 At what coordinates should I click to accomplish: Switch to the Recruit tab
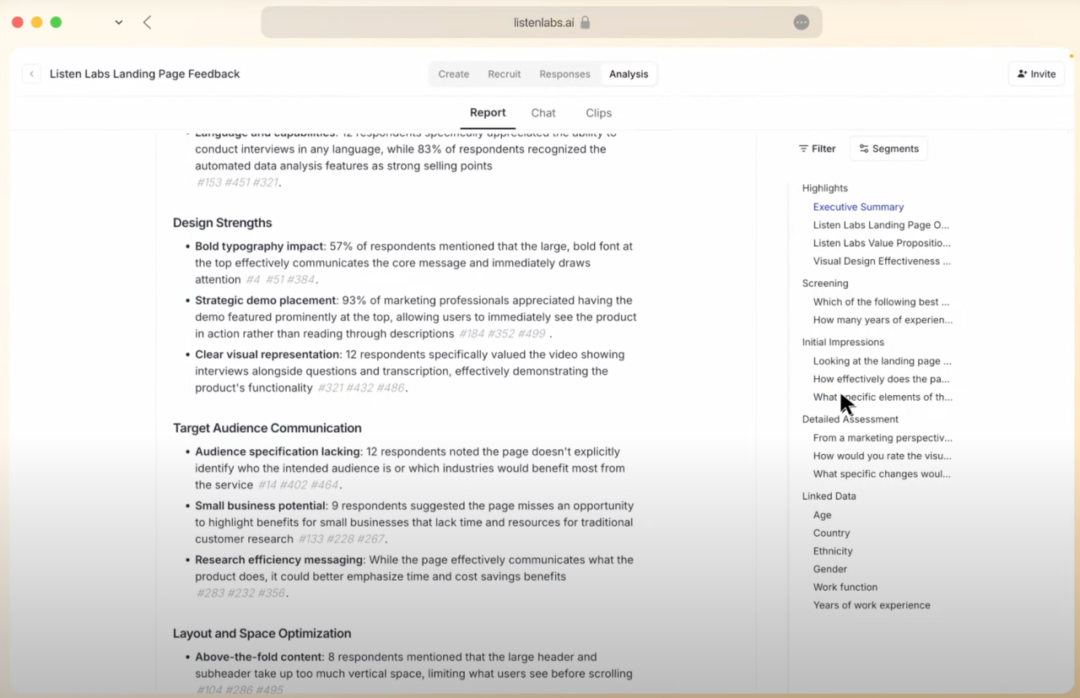504,74
